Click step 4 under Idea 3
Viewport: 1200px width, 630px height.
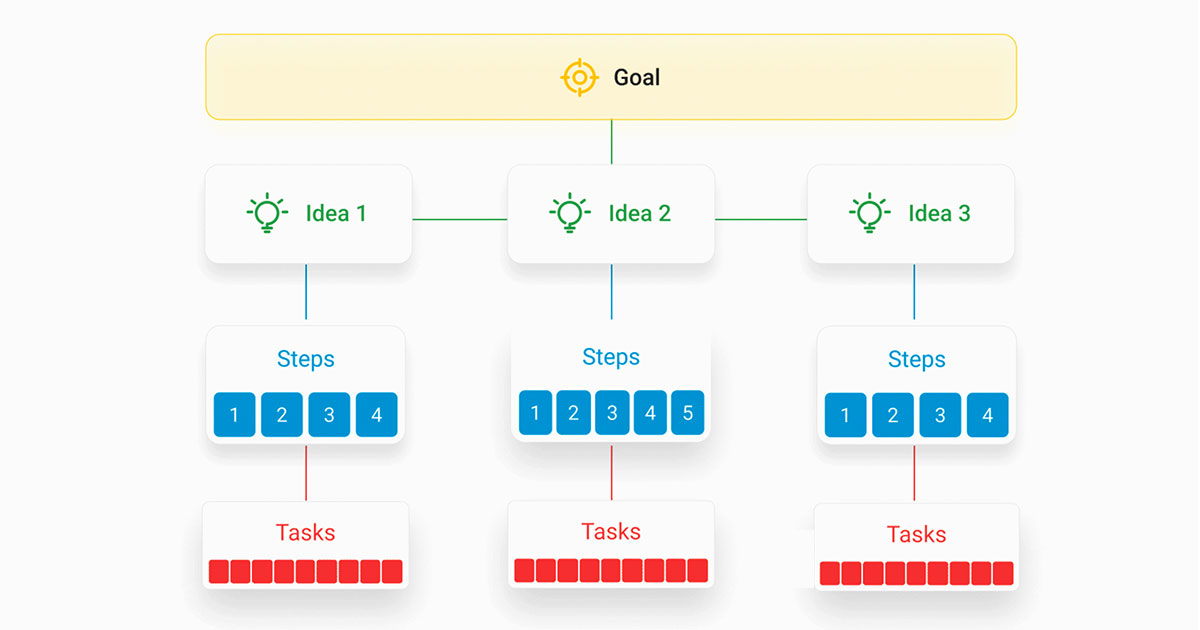click(x=988, y=415)
